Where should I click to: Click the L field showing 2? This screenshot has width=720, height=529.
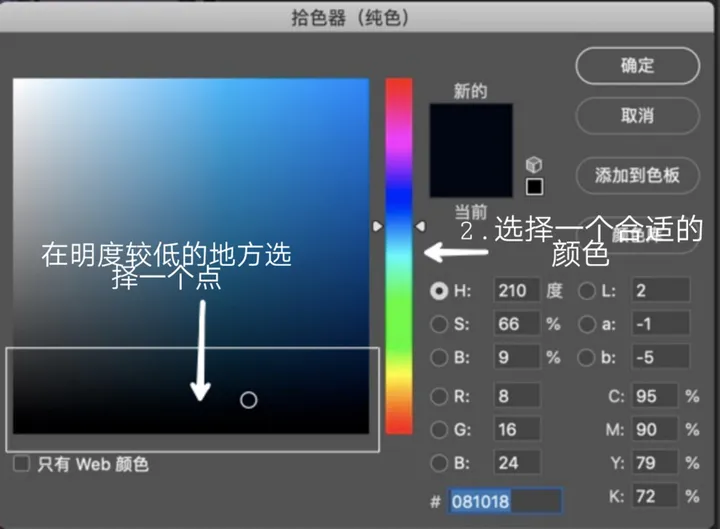click(x=660, y=290)
